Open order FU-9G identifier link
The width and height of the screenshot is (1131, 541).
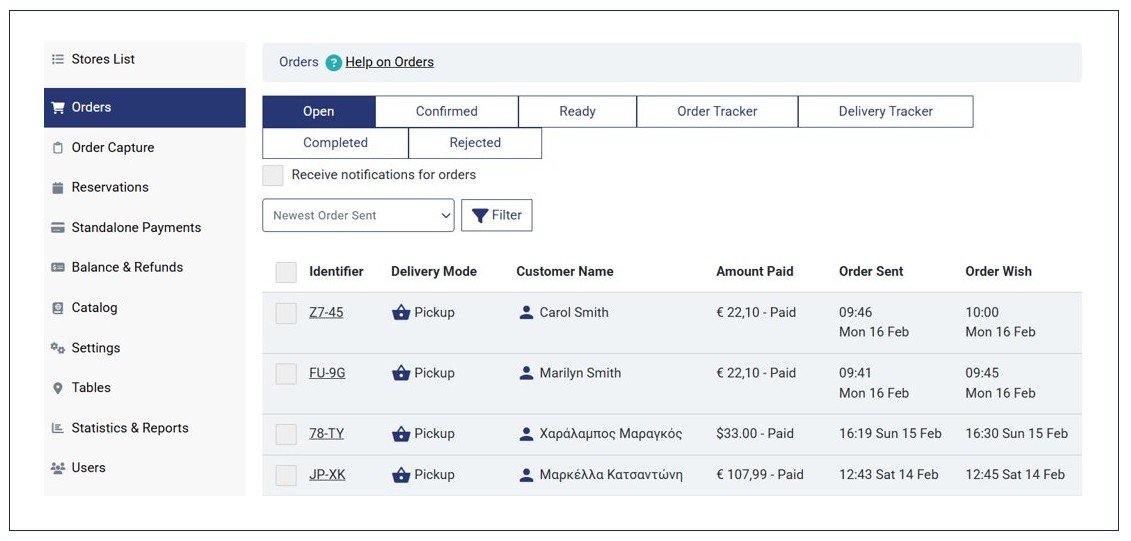click(x=327, y=374)
